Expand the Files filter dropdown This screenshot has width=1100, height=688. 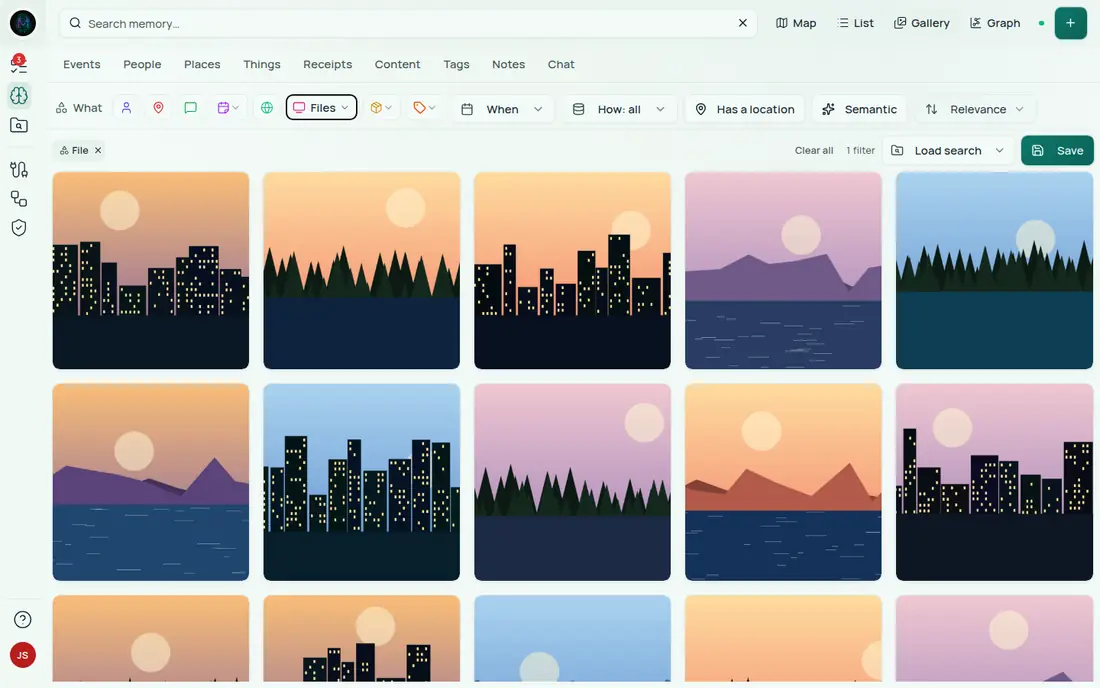pyautogui.click(x=321, y=107)
